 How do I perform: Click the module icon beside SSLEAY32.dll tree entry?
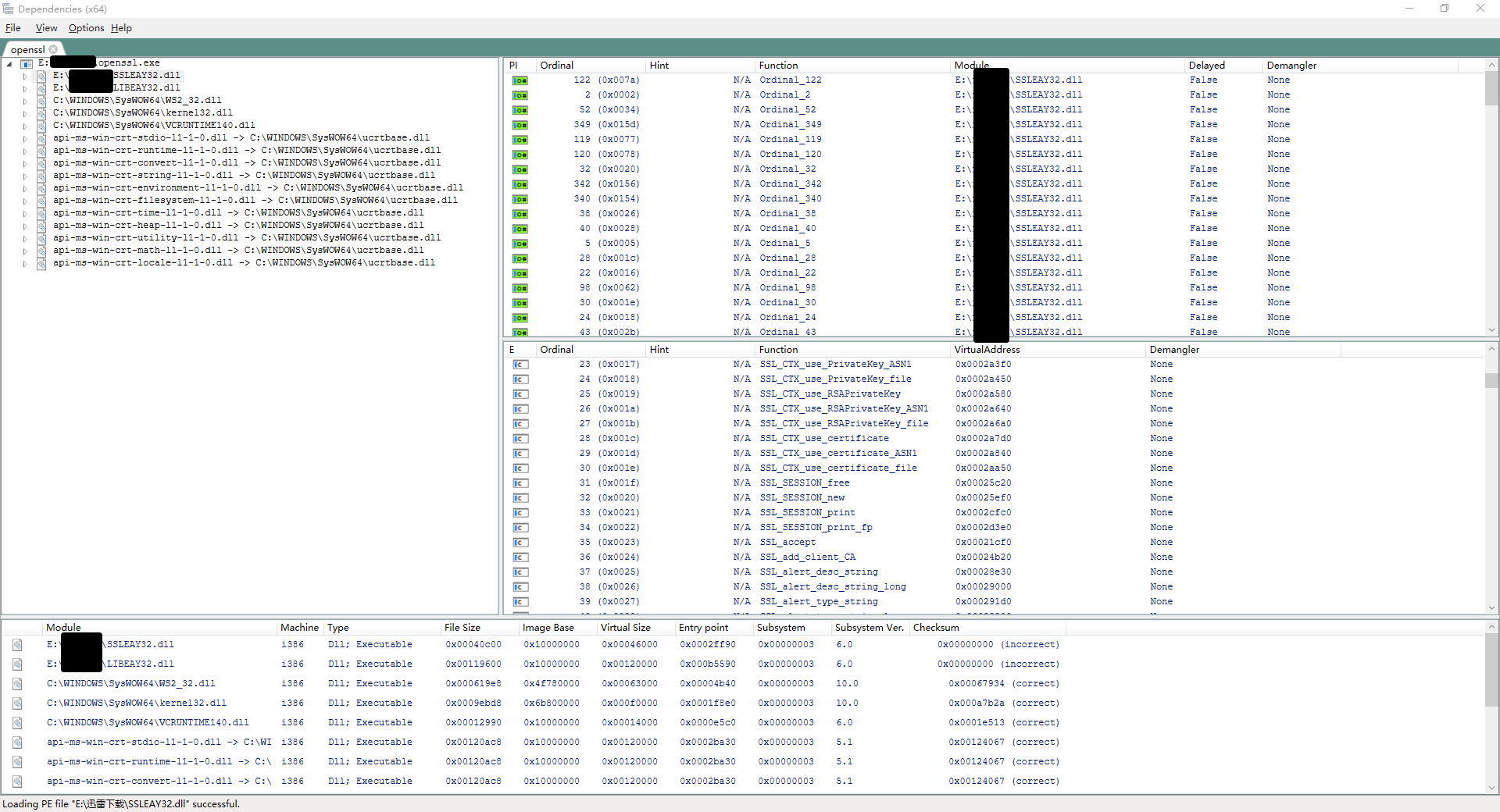tap(41, 75)
